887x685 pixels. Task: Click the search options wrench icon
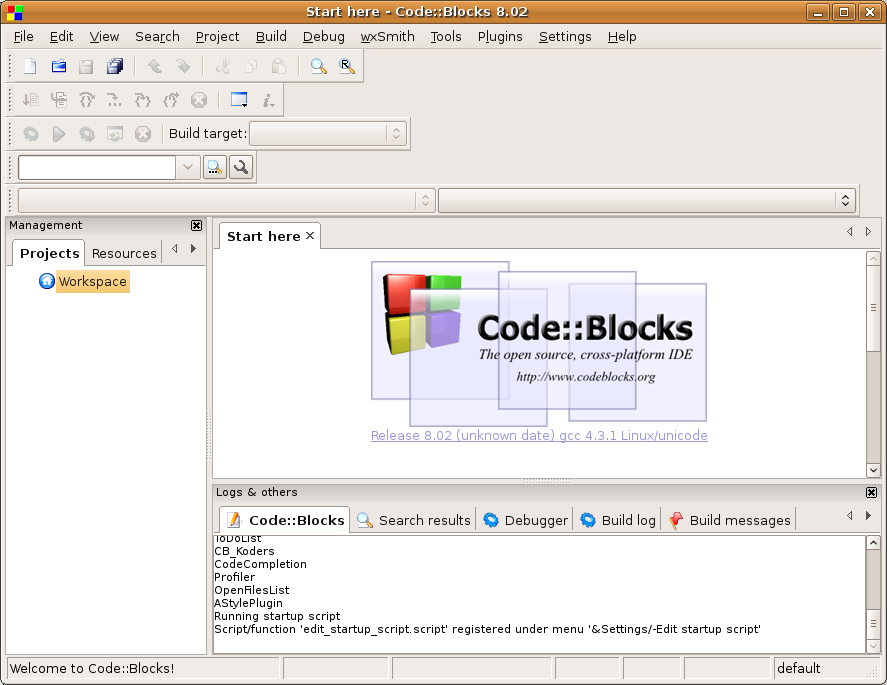point(240,167)
